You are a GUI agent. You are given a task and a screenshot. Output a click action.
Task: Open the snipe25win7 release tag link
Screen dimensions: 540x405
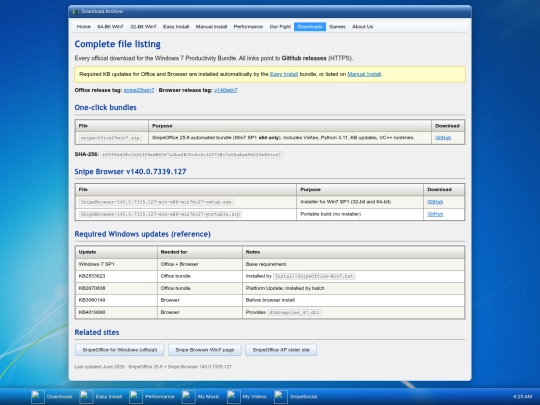139,90
